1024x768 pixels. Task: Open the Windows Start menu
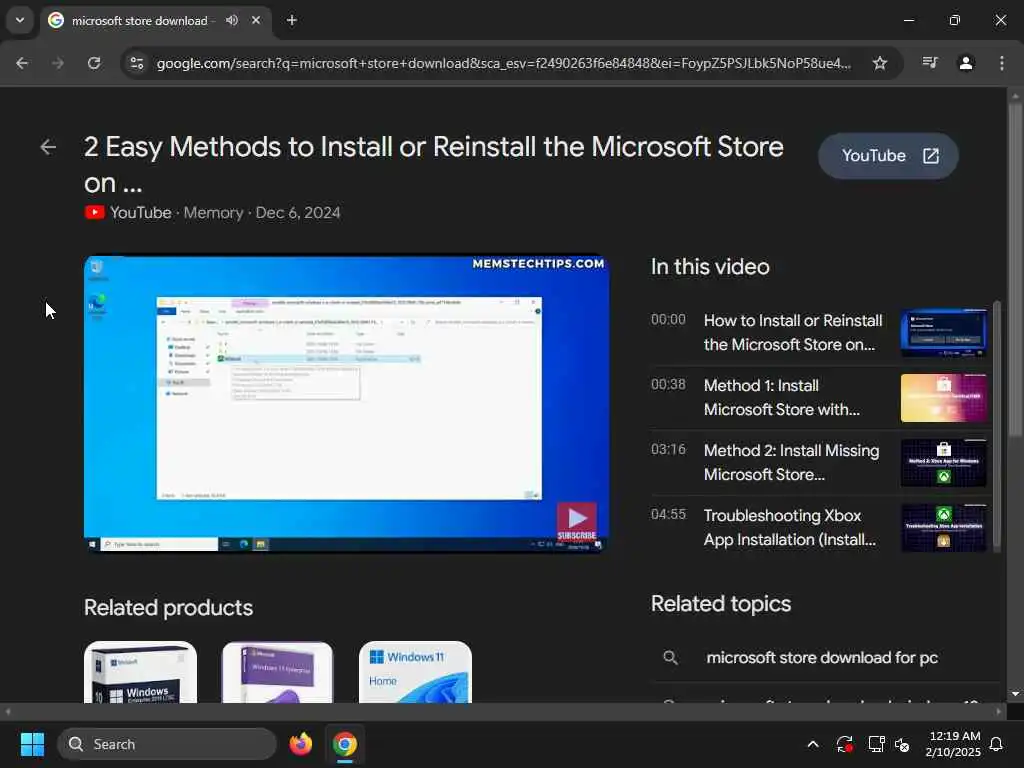(x=32, y=744)
